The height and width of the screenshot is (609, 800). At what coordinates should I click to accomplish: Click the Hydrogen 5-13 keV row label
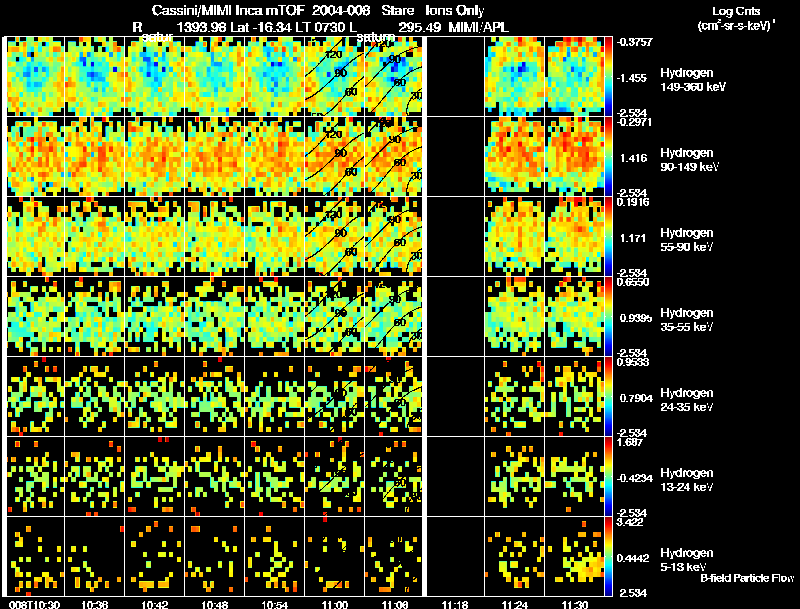[x=687, y=560]
